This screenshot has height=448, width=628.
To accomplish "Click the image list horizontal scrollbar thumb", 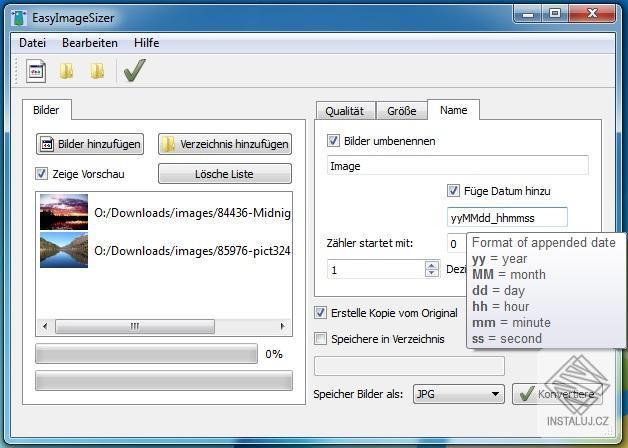I will pos(135,326).
